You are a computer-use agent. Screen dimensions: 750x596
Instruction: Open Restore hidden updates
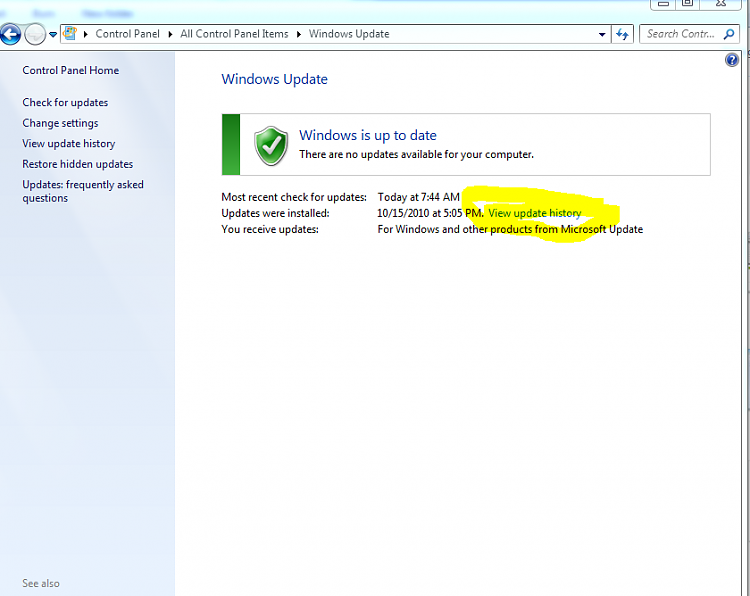coord(77,164)
